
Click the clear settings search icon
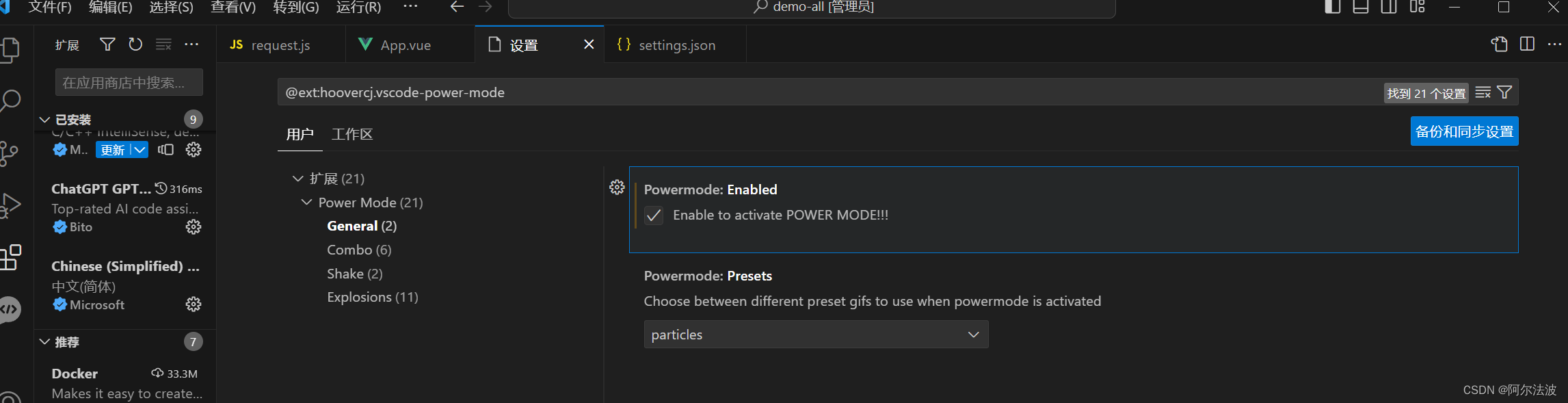1483,92
